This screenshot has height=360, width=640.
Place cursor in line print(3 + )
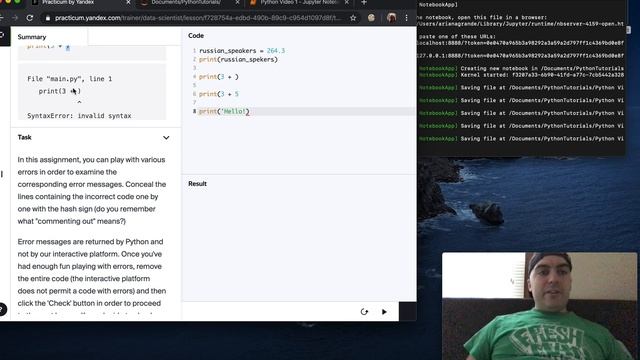coord(219,77)
